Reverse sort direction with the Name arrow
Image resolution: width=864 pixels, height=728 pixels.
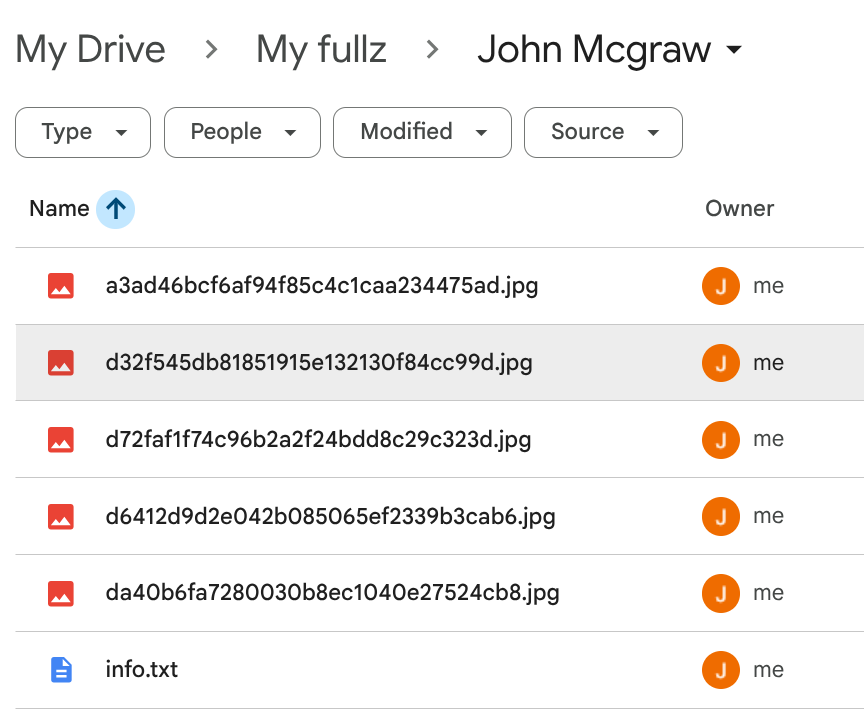(115, 209)
